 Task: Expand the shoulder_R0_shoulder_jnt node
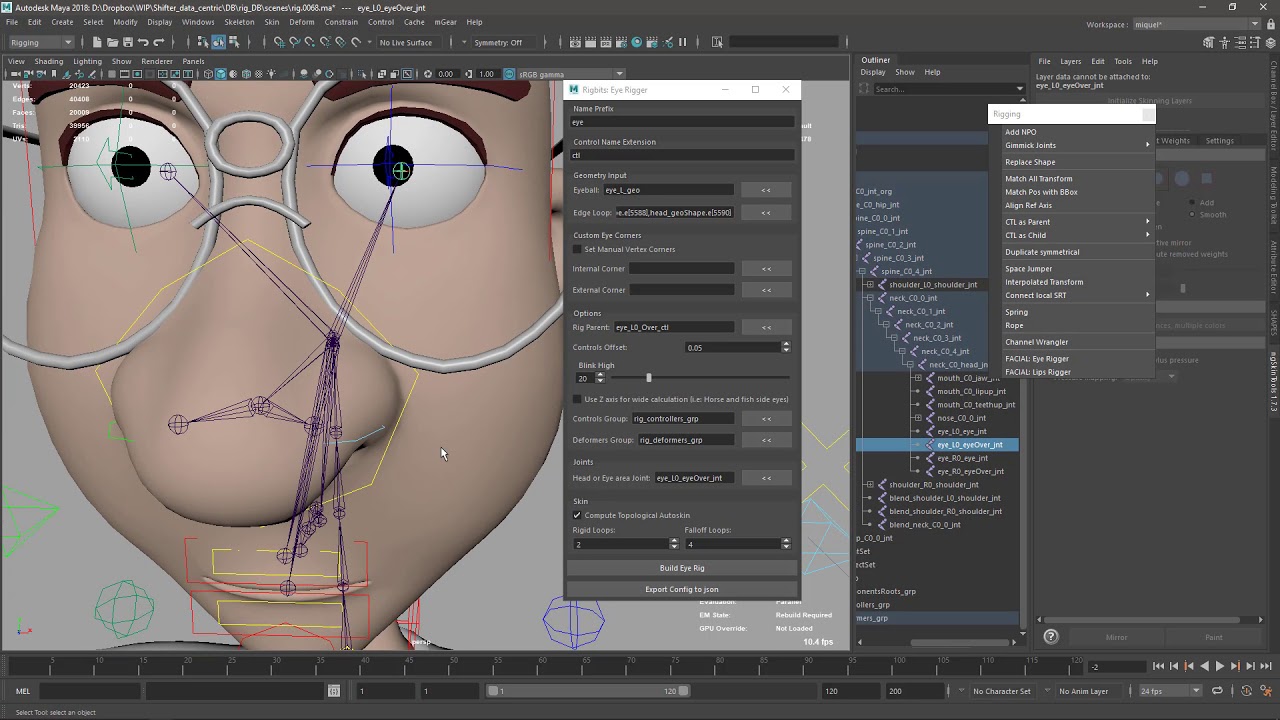(x=869, y=485)
